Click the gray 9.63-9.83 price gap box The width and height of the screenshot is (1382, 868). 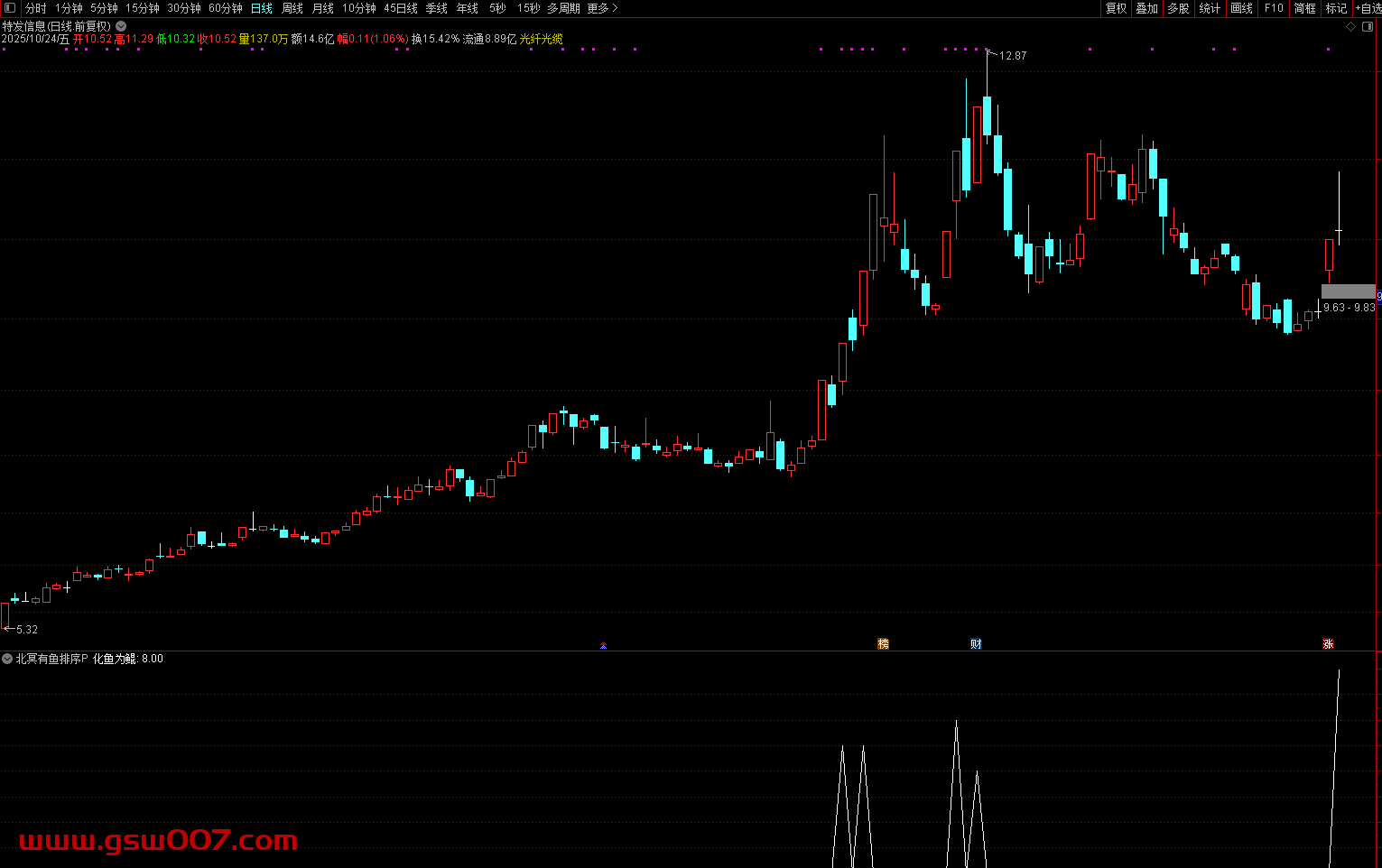click(x=1348, y=291)
